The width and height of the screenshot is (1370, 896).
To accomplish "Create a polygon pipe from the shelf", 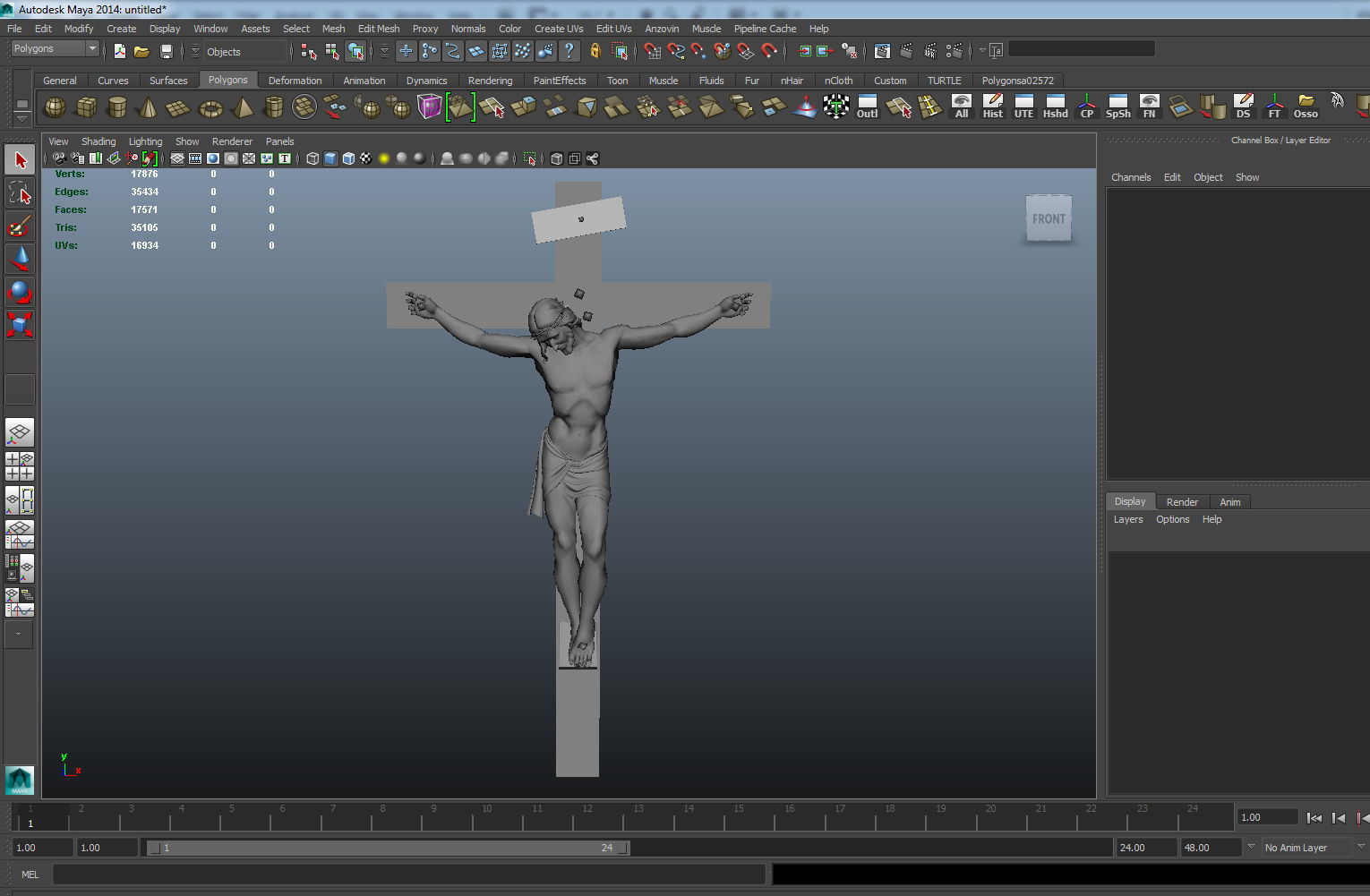I will 273,107.
